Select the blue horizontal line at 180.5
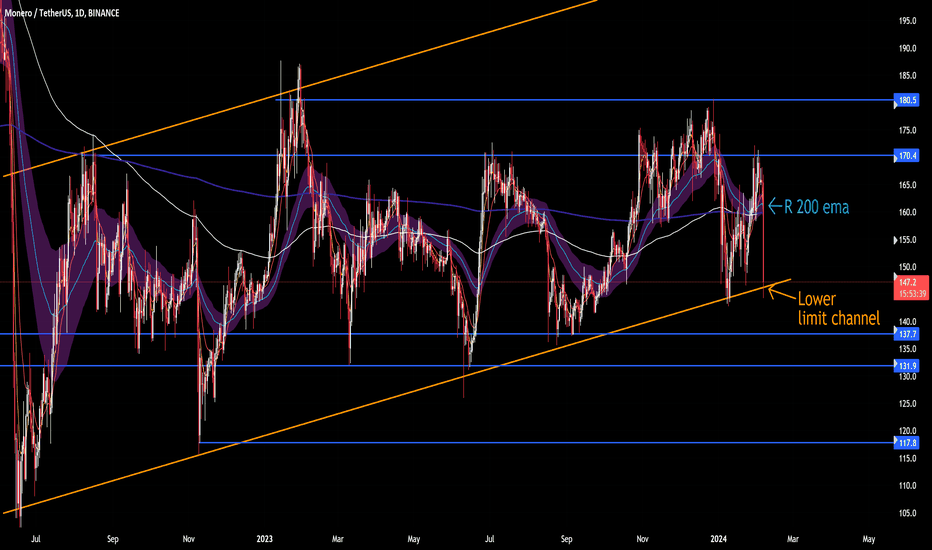The image size is (932, 550). pyautogui.click(x=585, y=100)
